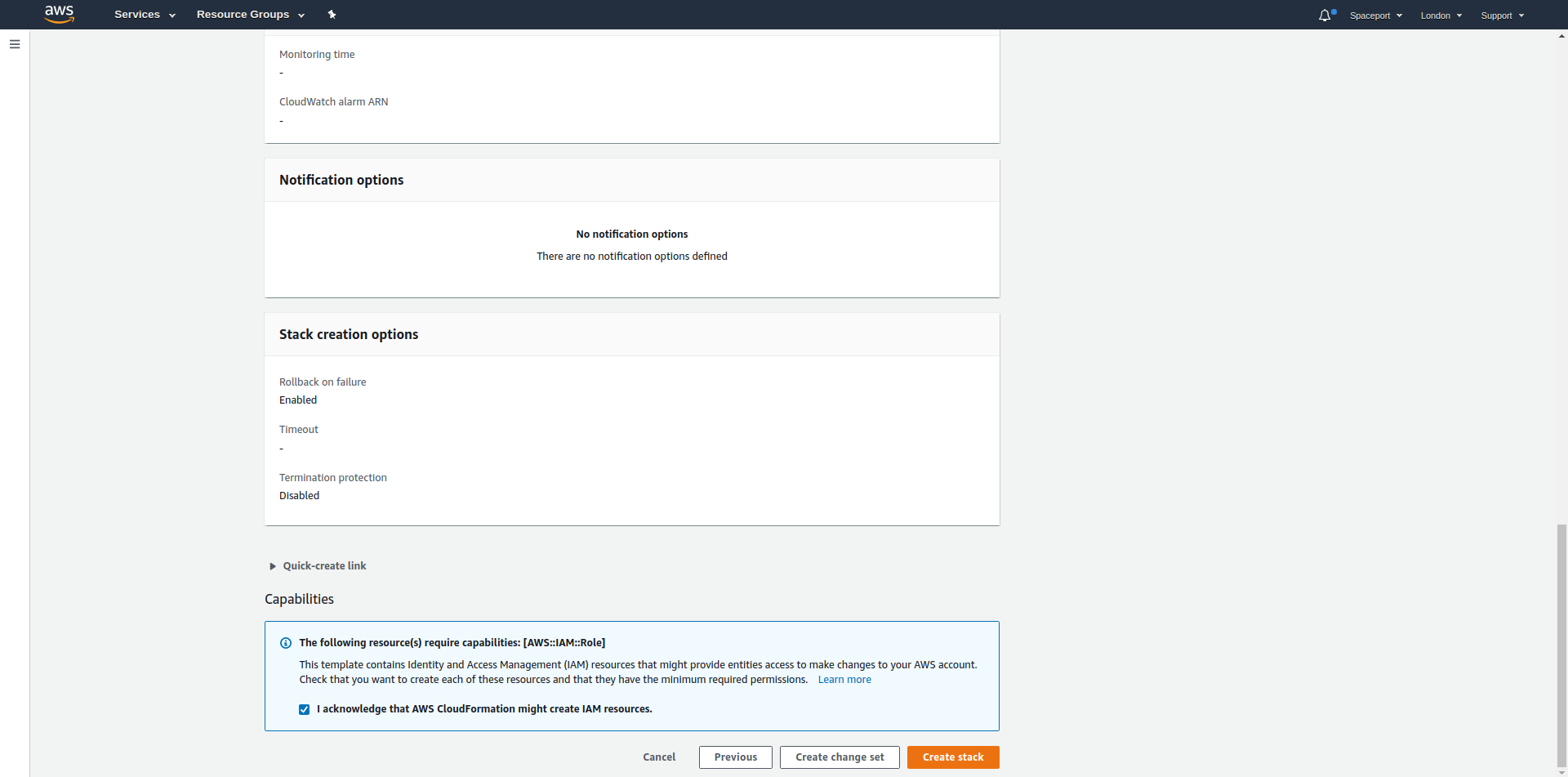Click the IAM acknowledgement label text
The width and height of the screenshot is (1568, 777).
pos(484,709)
